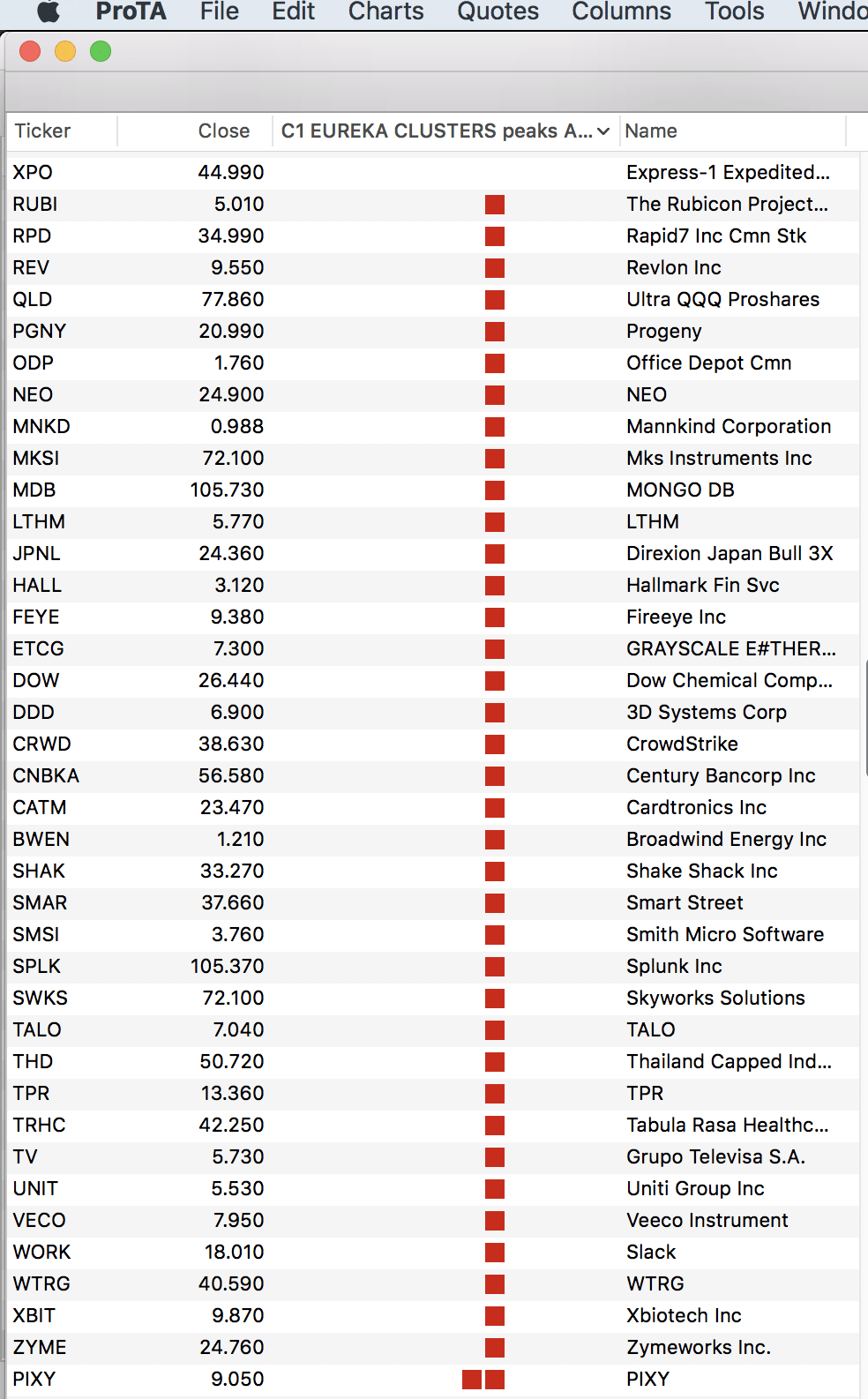This screenshot has height=1399, width=868.
Task: Click the left red marker for PIXY
Action: pos(472,1380)
